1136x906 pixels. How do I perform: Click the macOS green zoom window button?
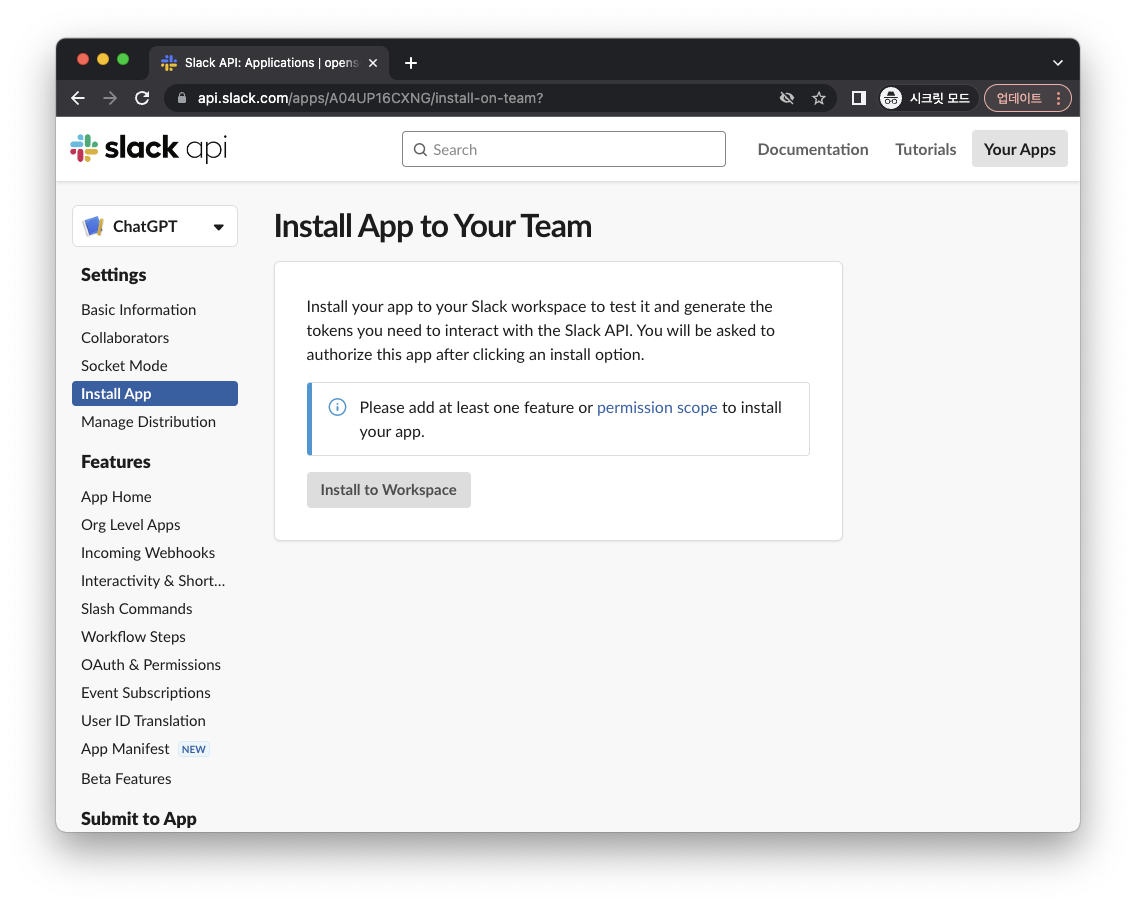tap(123, 59)
